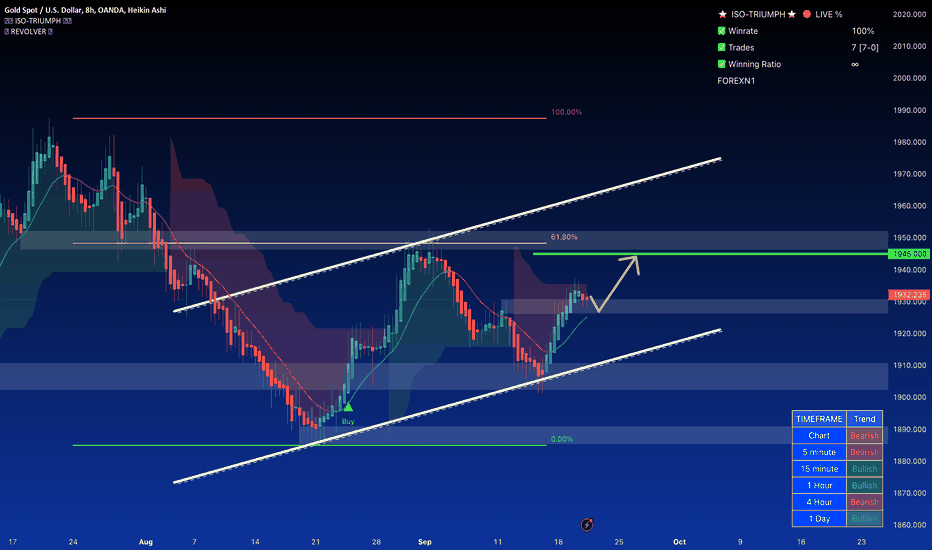The height and width of the screenshot is (550, 932).
Task: Click the 61.80% Fibonacci level label
Action: tap(563, 237)
